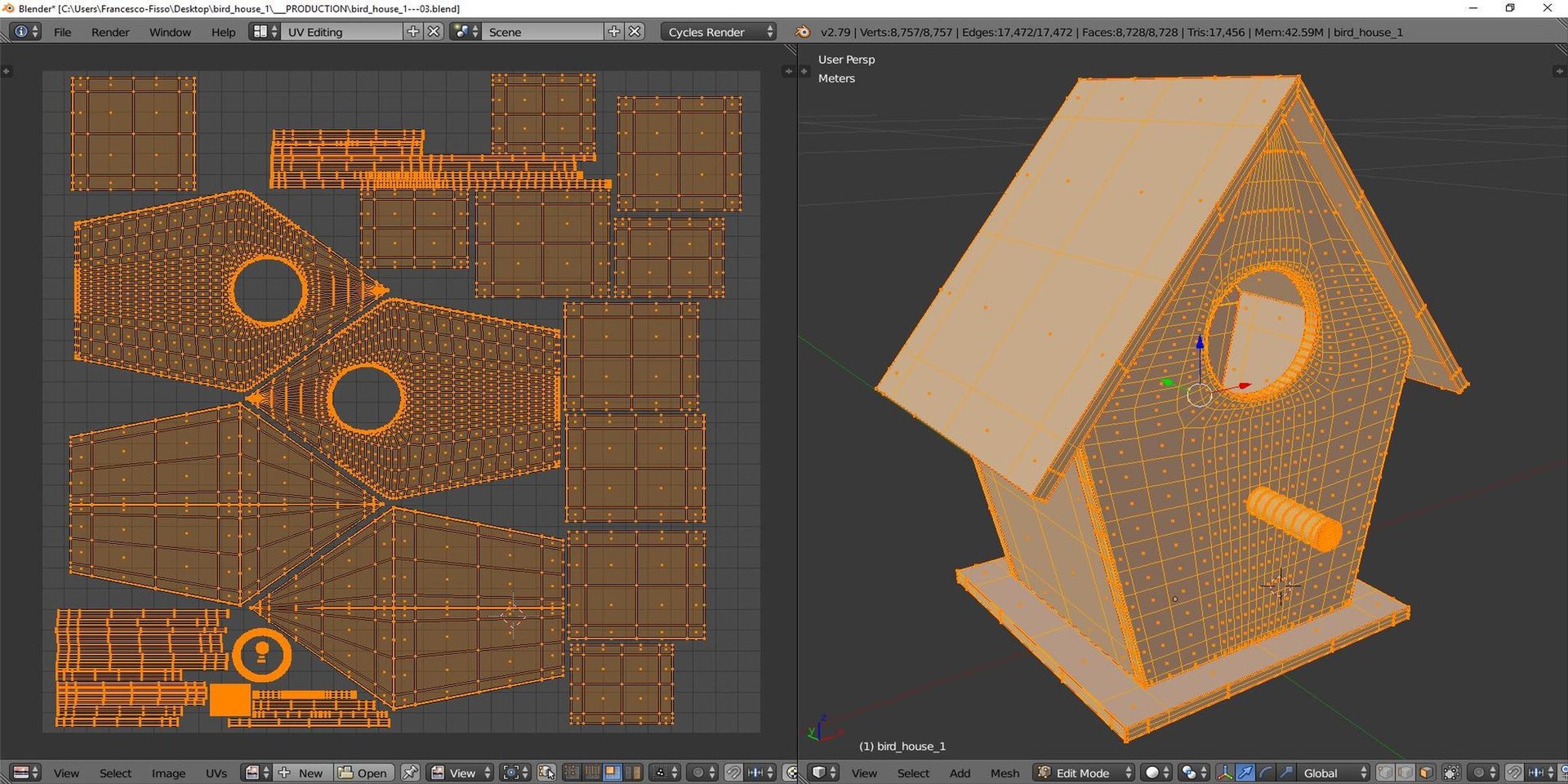Open the Add menu
The width and height of the screenshot is (1568, 784).
(960, 773)
